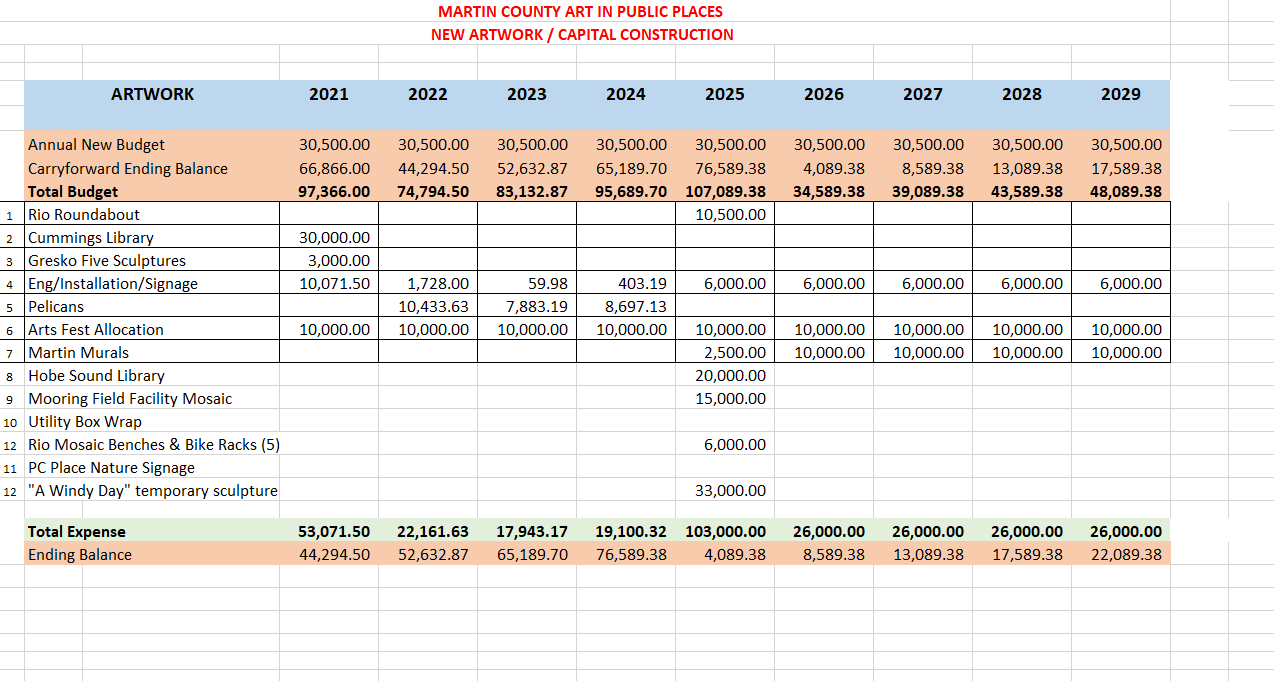The width and height of the screenshot is (1274, 681).
Task: Select the Hobe Sound Library 20,000.00 amount
Action: click(x=730, y=376)
